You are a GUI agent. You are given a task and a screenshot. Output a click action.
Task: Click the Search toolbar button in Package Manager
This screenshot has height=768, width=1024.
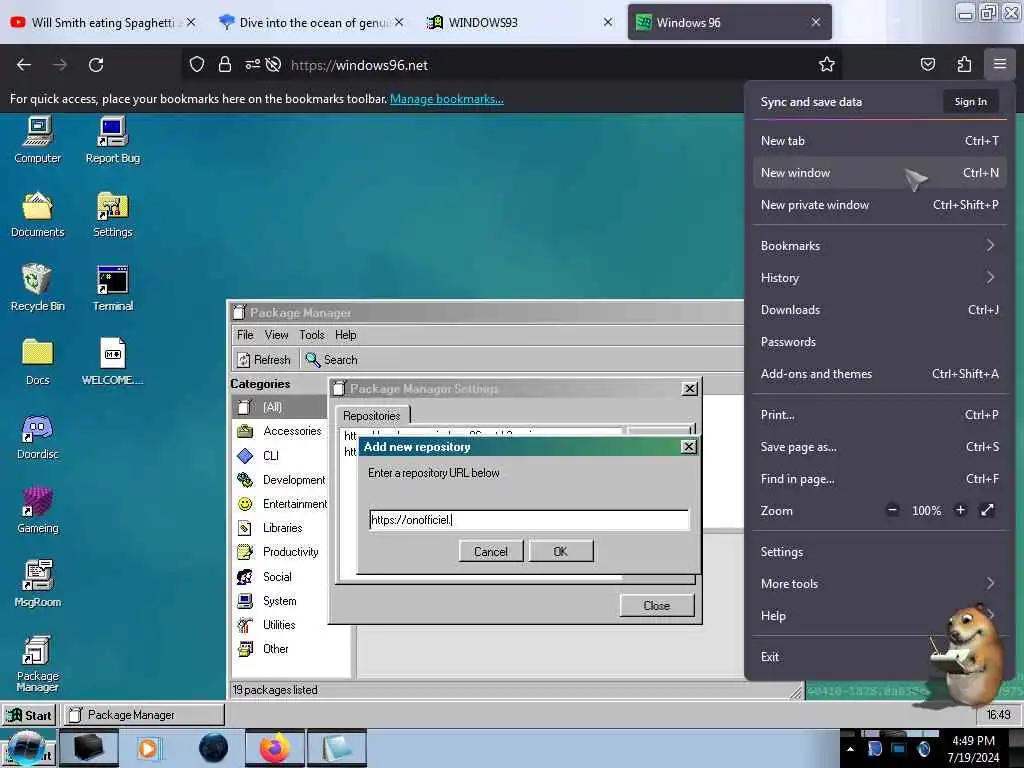(332, 360)
